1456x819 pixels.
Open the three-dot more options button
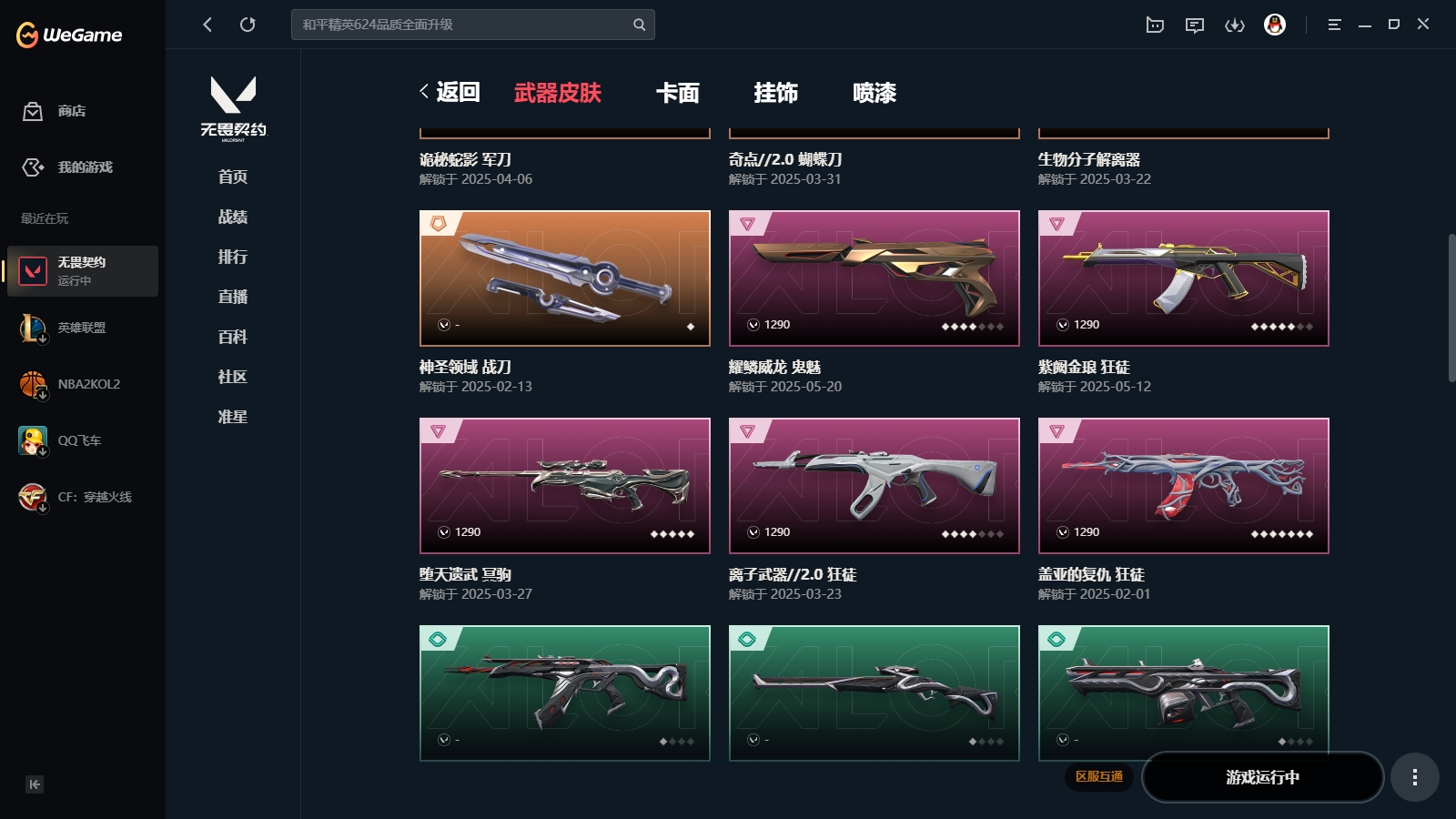click(x=1414, y=777)
